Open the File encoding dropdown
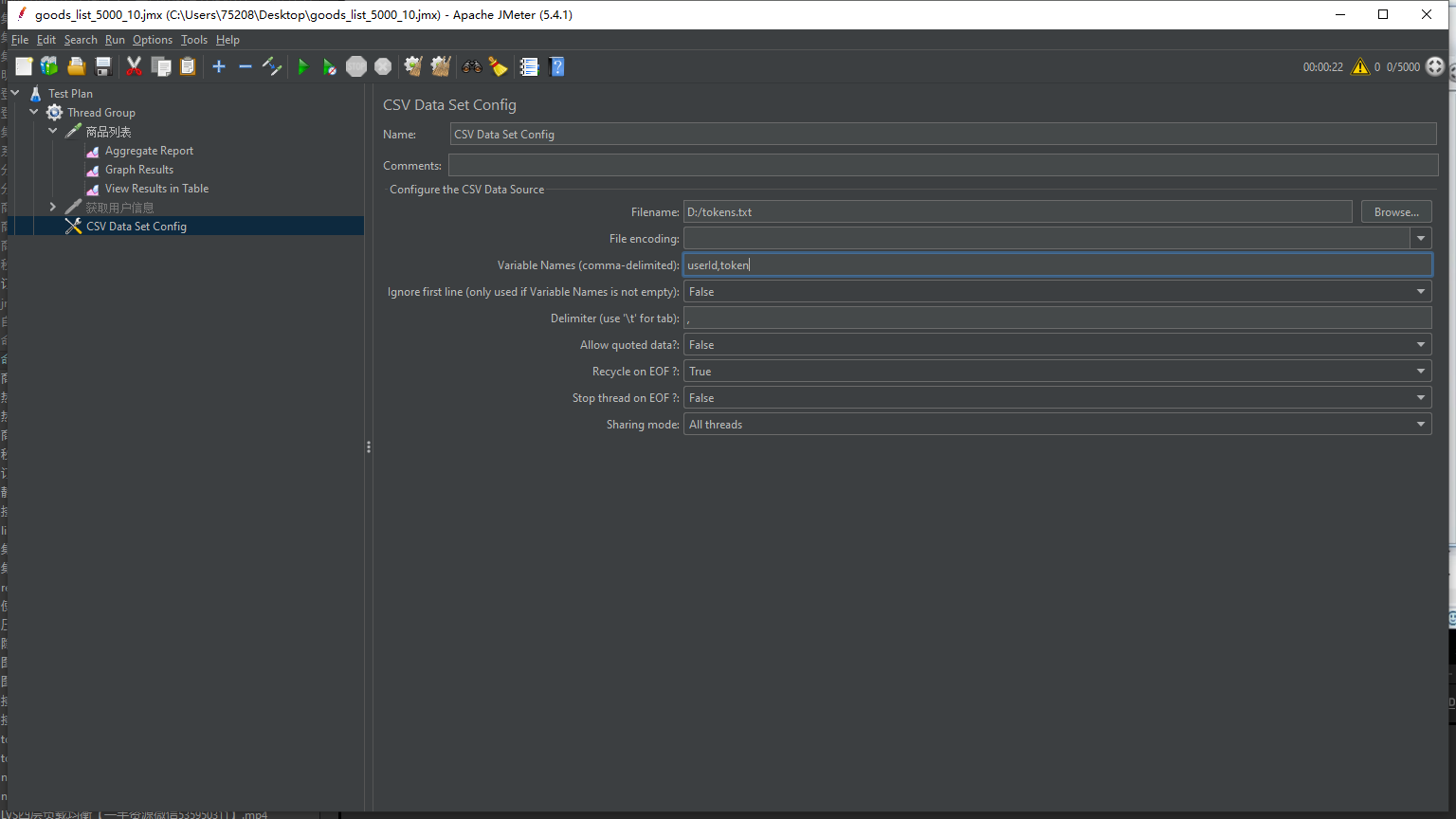This screenshot has height=819, width=1456. click(1421, 238)
